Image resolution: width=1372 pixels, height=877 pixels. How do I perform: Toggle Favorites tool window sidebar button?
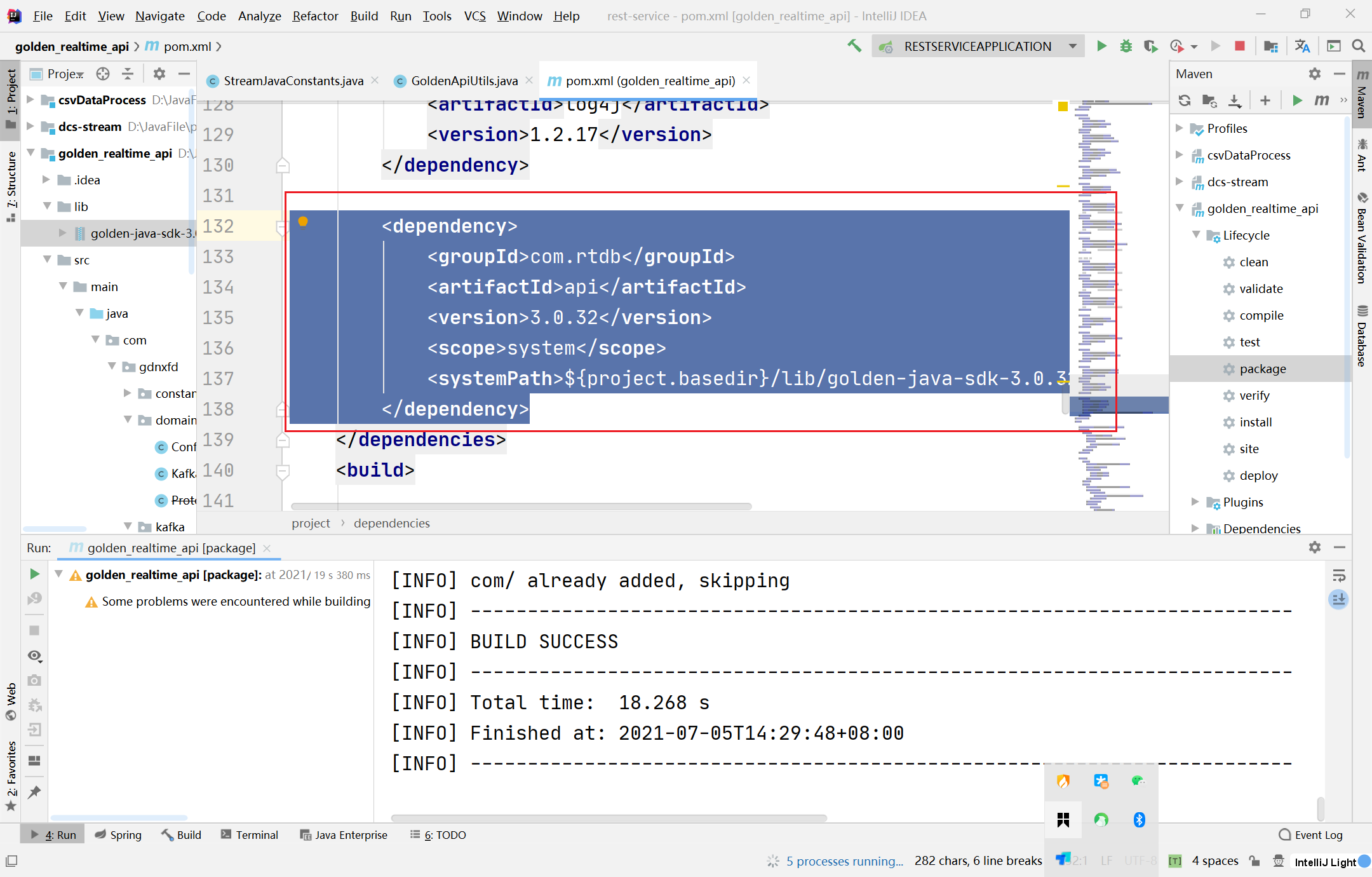[11, 775]
